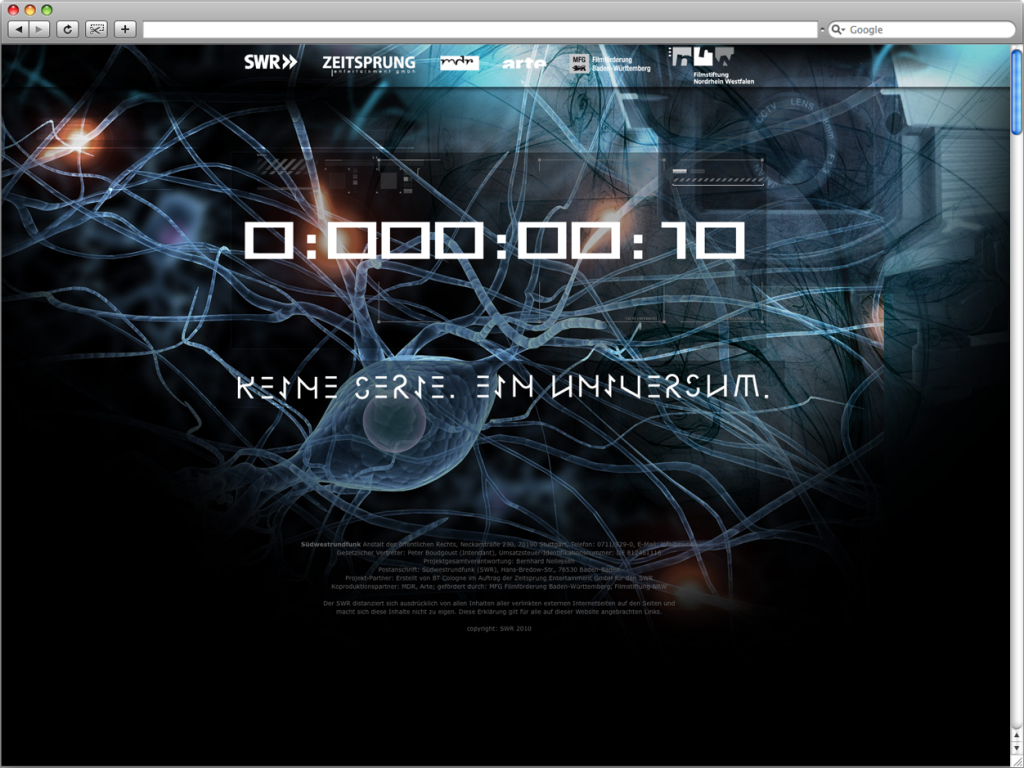1024x768 pixels.
Task: Click the Filmstiftung Nordrhein Westfalen logo
Action: (x=712, y=65)
